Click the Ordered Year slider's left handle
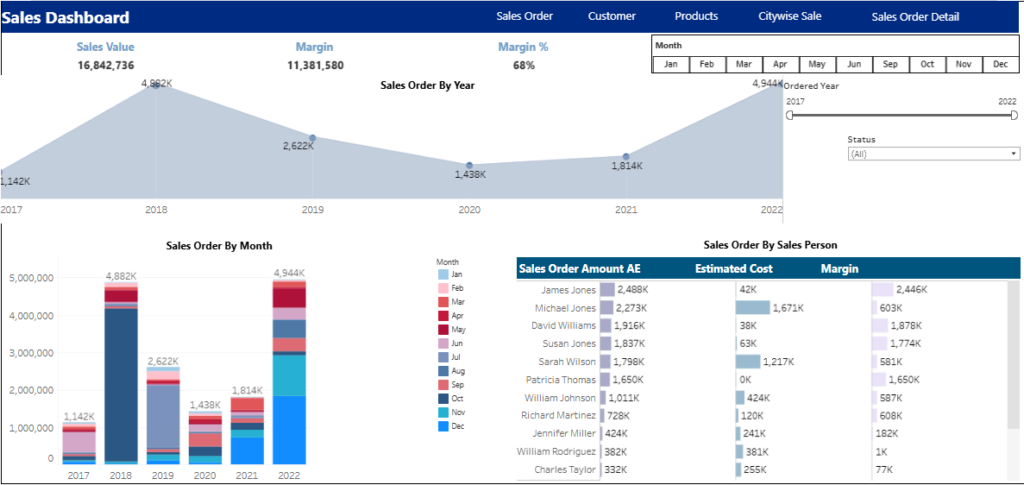The image size is (1024, 485). point(789,115)
